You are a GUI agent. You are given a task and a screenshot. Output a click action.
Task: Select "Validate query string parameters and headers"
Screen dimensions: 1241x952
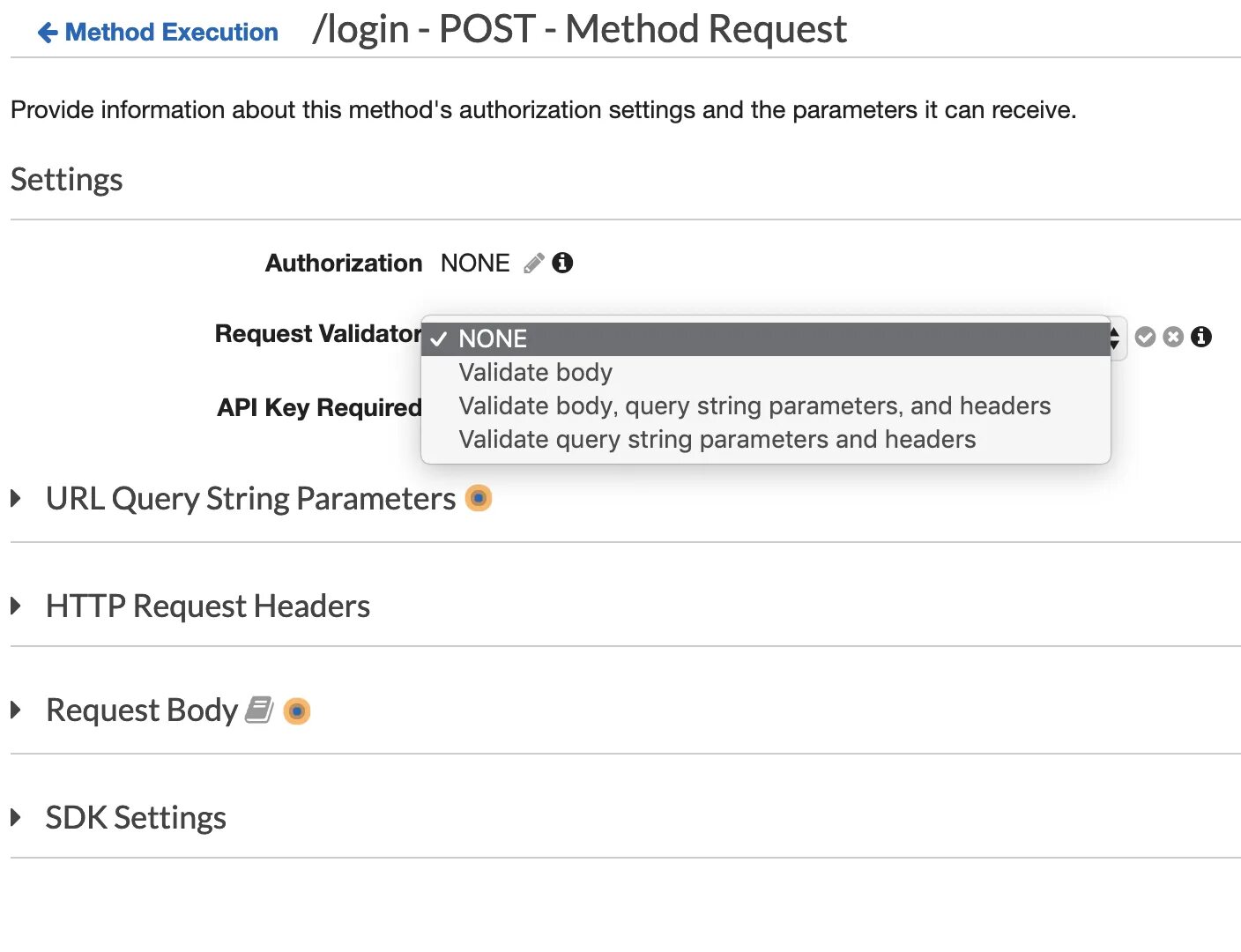click(x=717, y=439)
